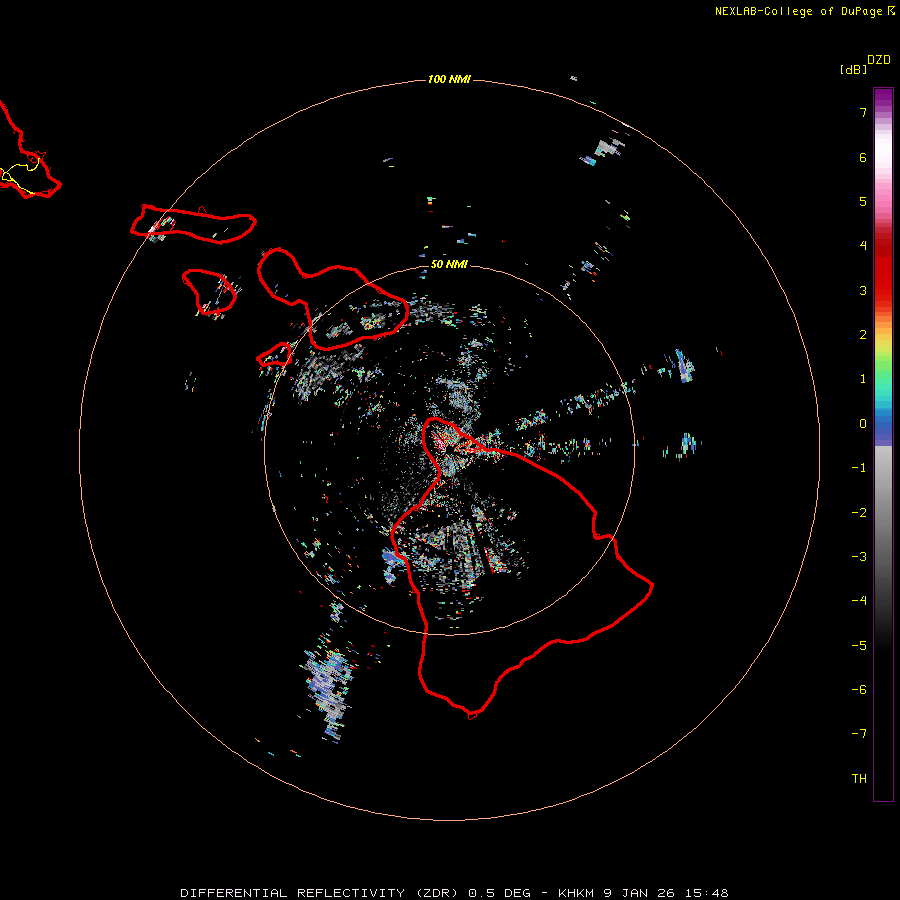This screenshot has width=900, height=900.
Task: Click the -3 value label on the color scale
Action: pyautogui.click(x=859, y=556)
